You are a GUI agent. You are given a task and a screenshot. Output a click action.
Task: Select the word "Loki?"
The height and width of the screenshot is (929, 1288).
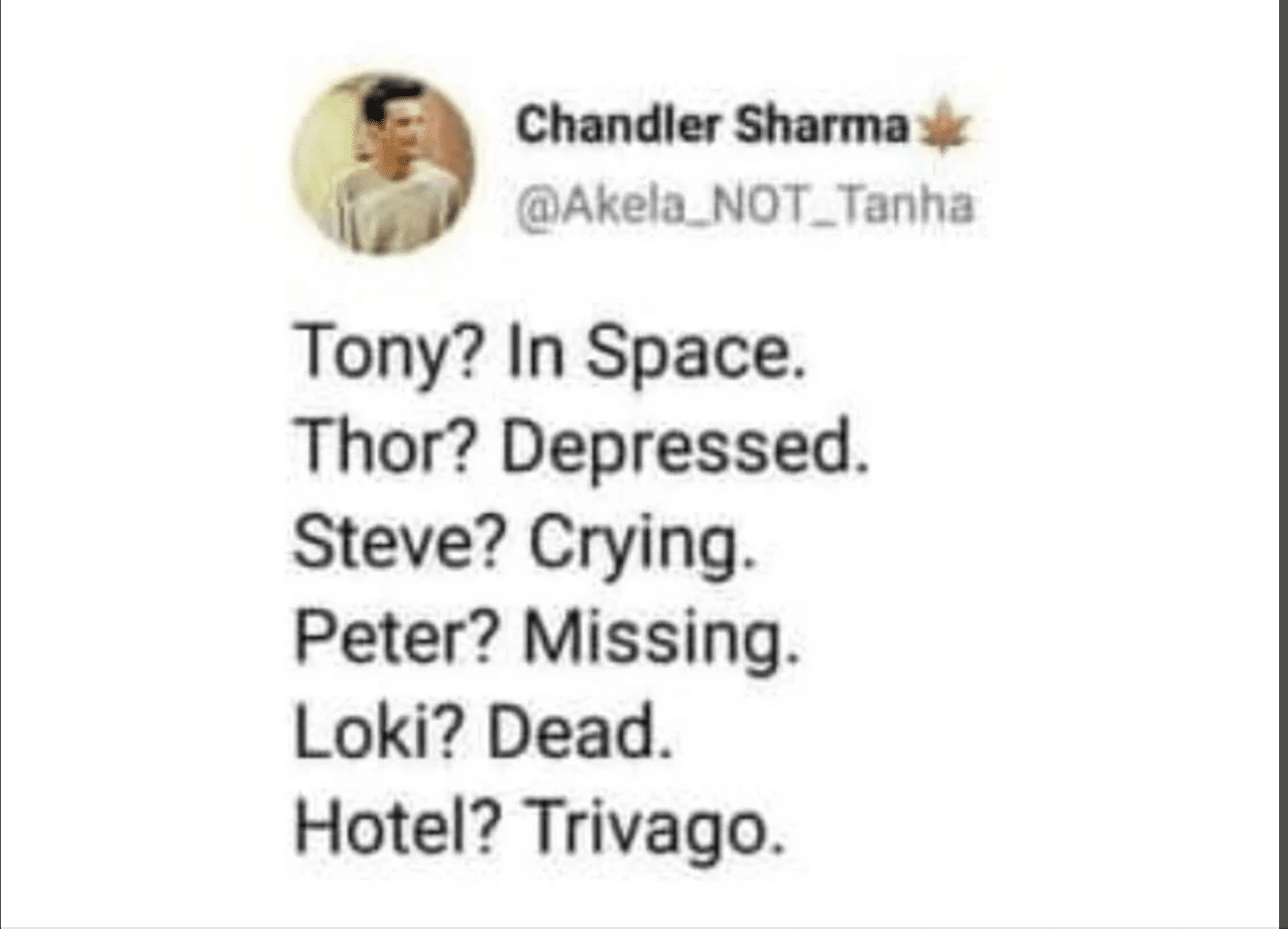click(378, 732)
